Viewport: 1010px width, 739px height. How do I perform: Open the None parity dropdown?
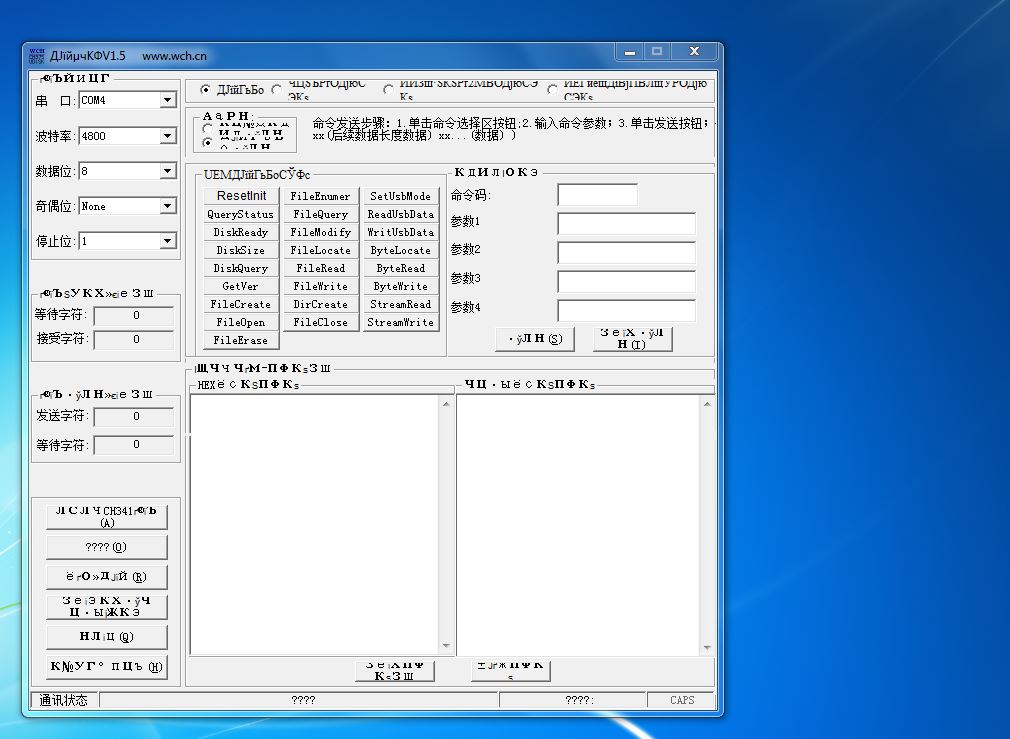[168, 206]
